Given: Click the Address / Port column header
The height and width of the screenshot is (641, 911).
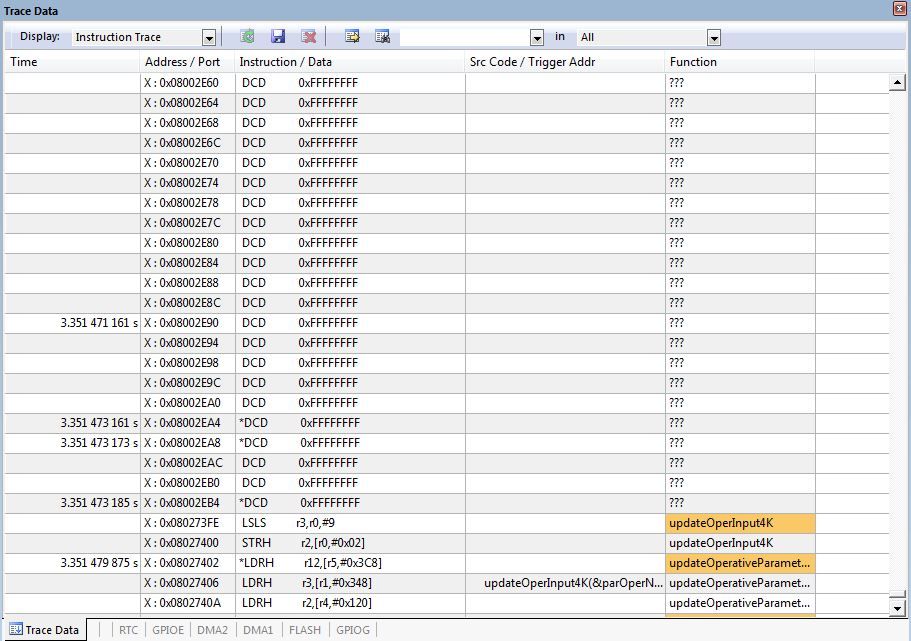Looking at the screenshot, I should pos(187,62).
